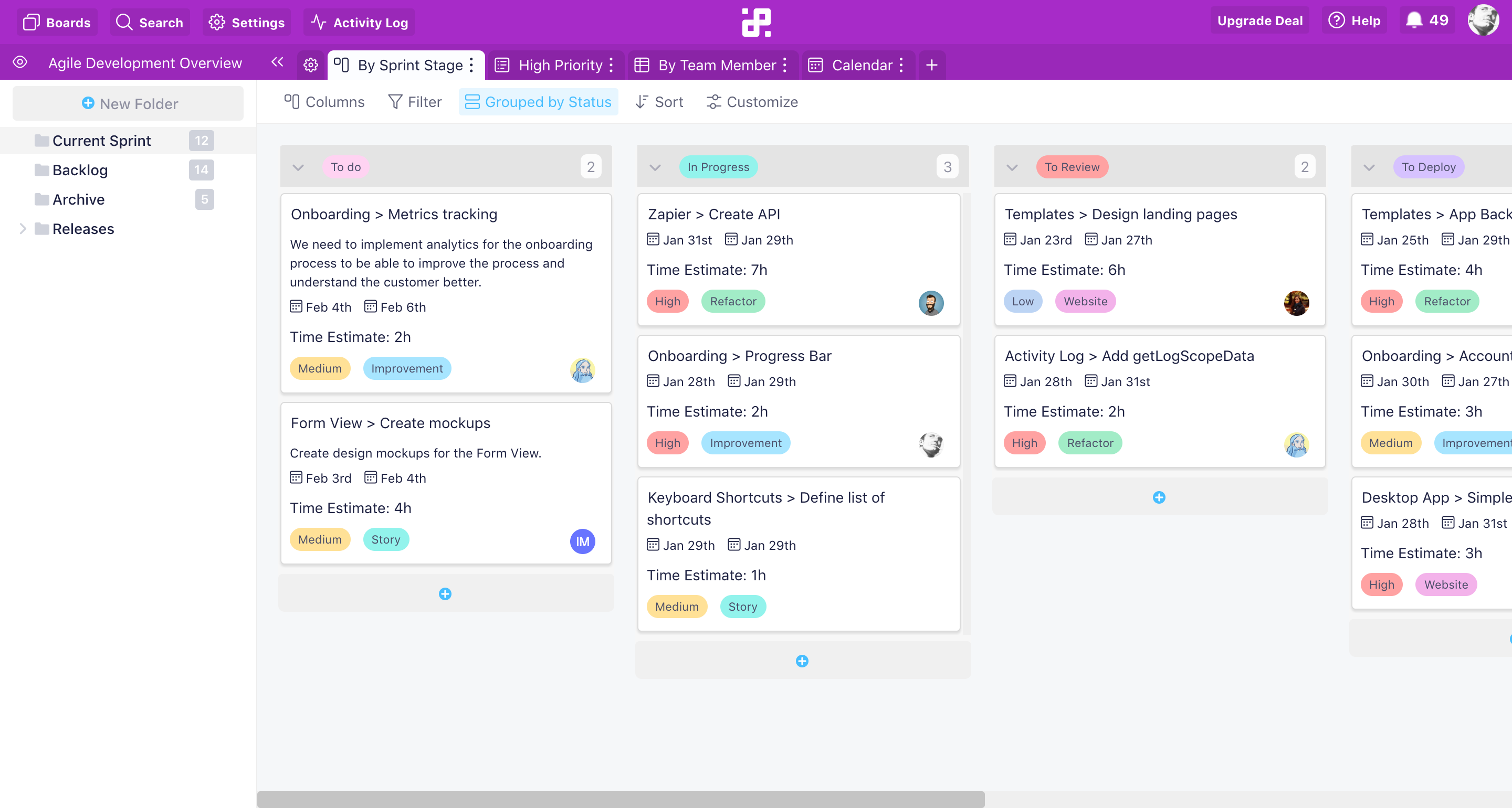Image resolution: width=1512 pixels, height=808 pixels.
Task: Add a new view tab
Action: pyautogui.click(x=931, y=65)
